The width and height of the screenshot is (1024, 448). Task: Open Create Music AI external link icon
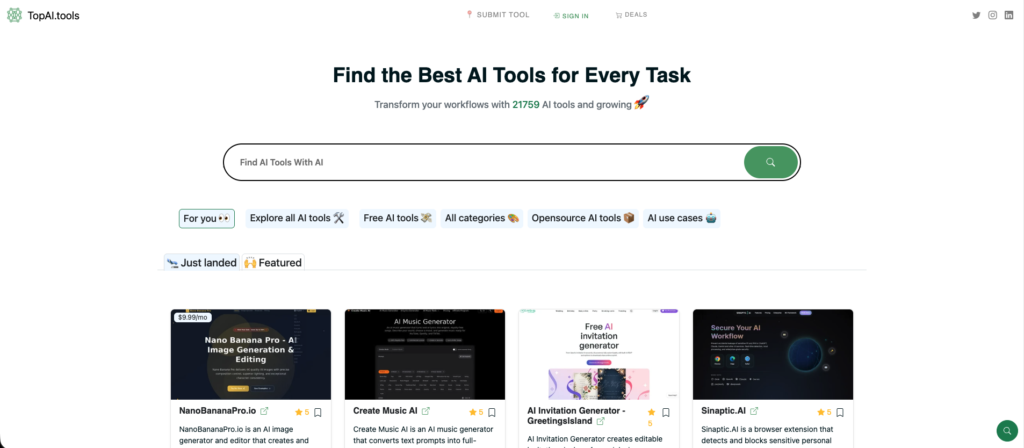(426, 411)
